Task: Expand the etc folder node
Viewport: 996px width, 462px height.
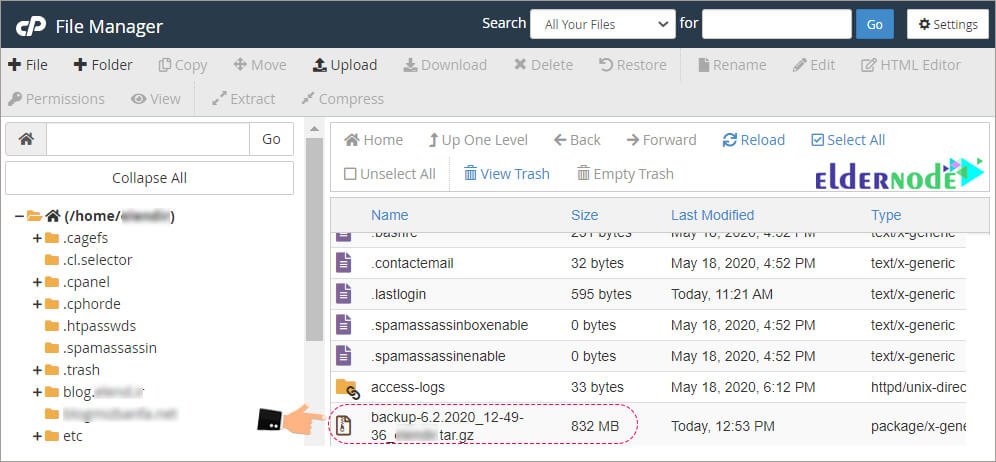Action: point(37,436)
